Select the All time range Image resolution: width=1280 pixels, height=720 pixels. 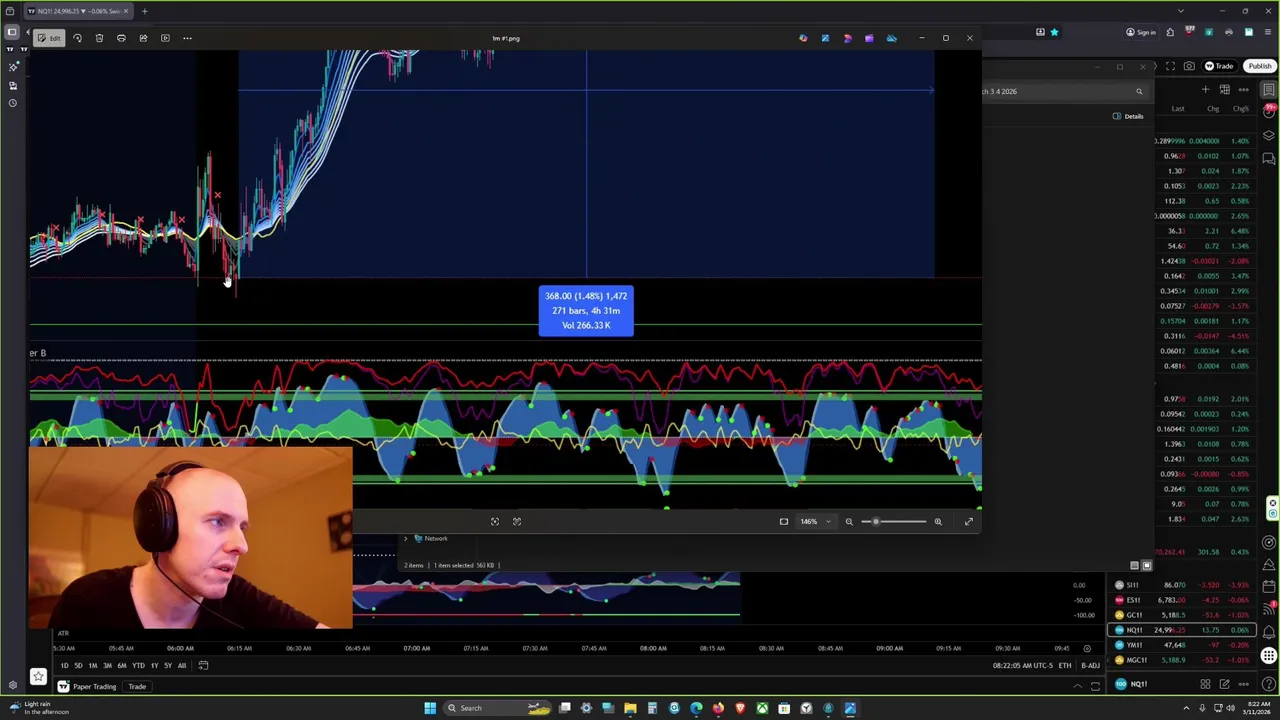pyautogui.click(x=181, y=666)
